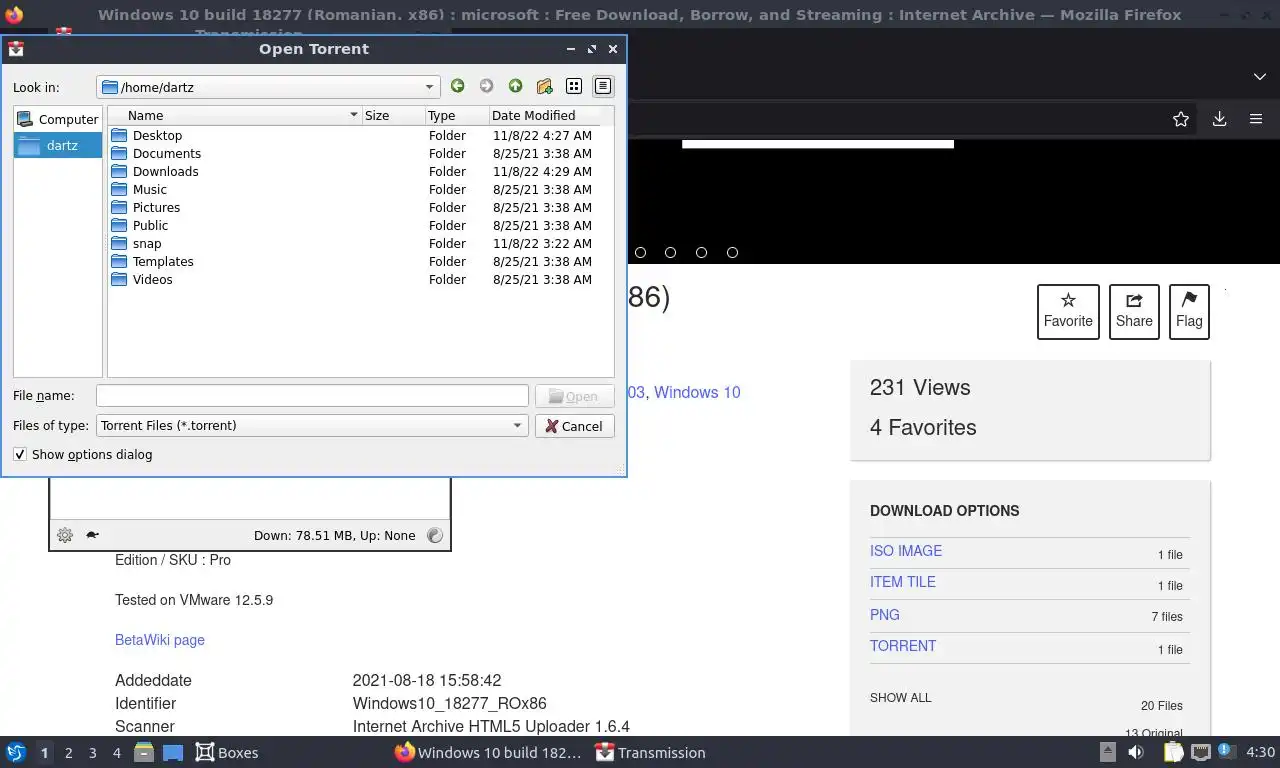The image size is (1280, 768).
Task: Open the removable media eject tray icon
Action: coord(1107,752)
